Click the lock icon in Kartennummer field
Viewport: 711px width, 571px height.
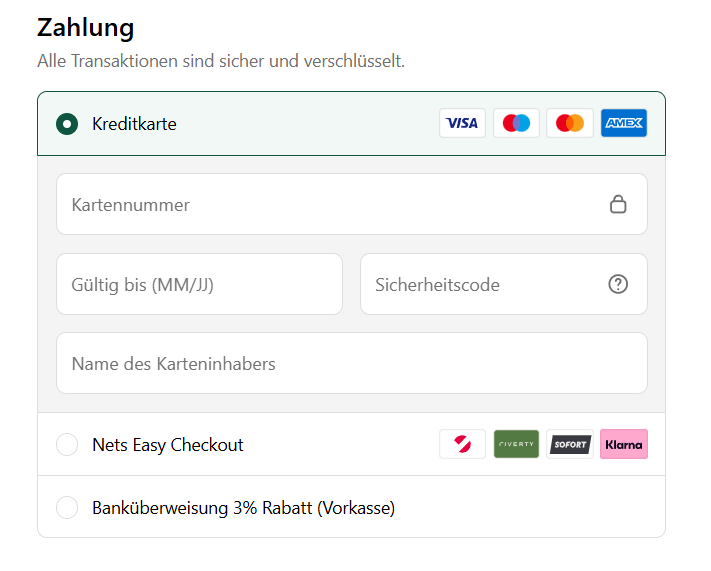coord(618,205)
